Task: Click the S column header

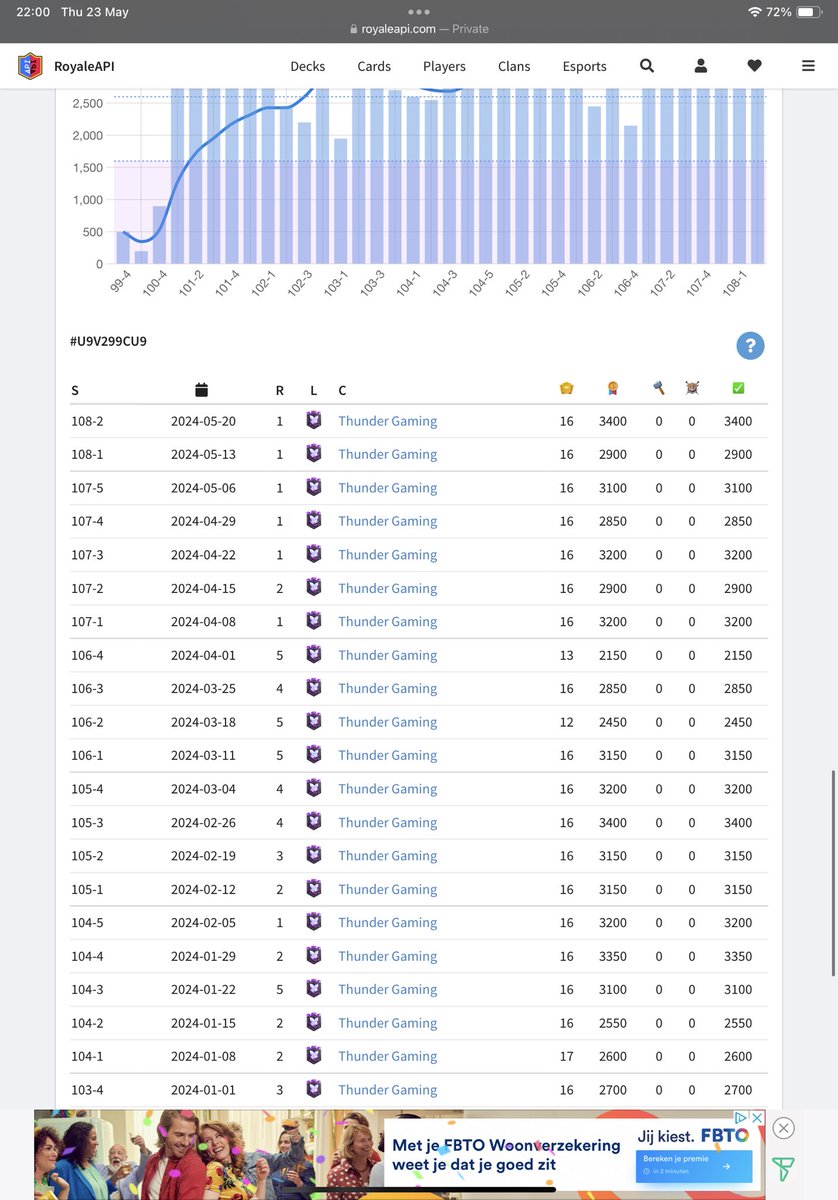Action: pos(75,390)
